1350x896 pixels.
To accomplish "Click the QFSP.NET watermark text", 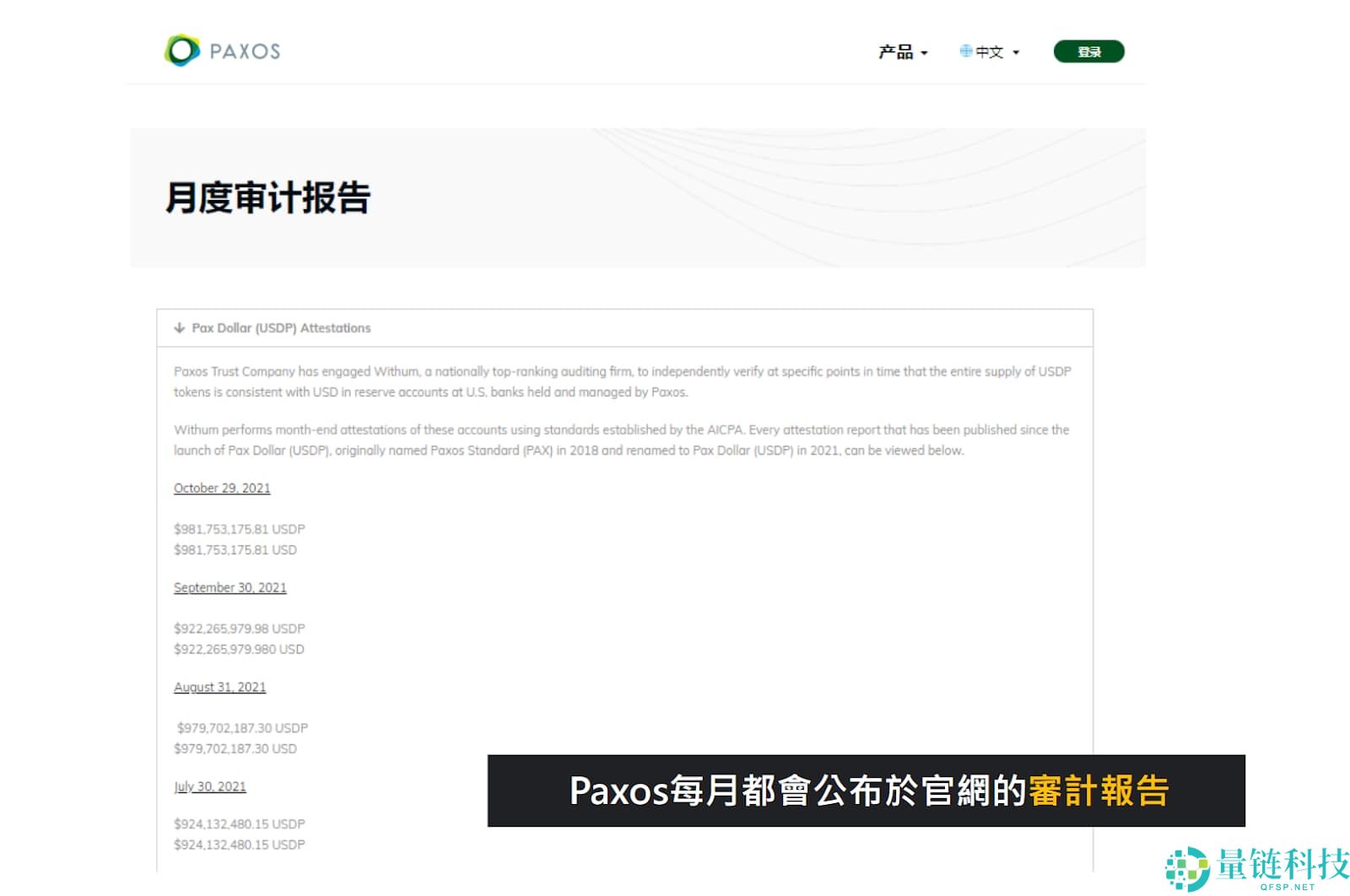I will 1287,887.
